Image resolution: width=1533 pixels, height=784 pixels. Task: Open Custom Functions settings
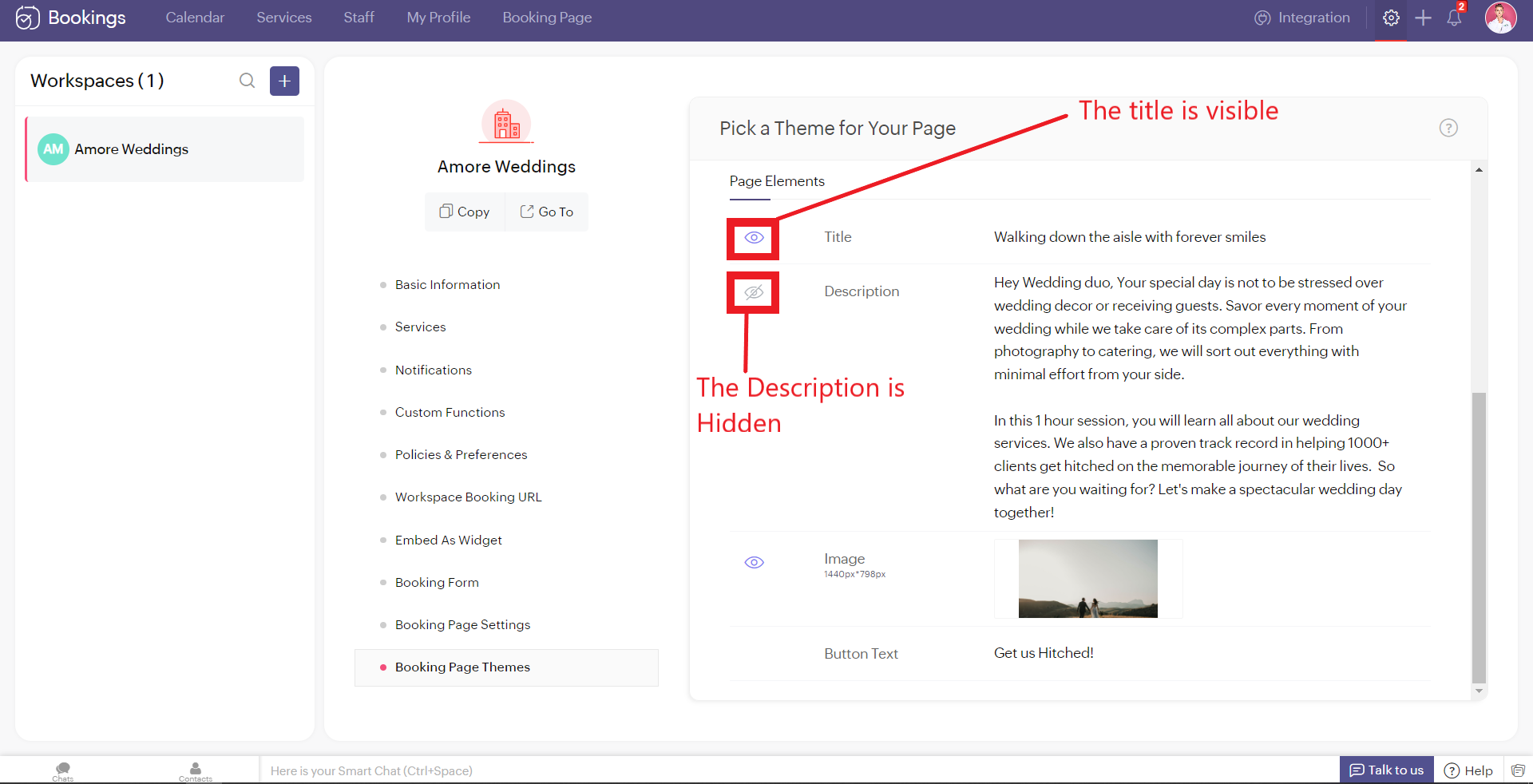coord(450,413)
